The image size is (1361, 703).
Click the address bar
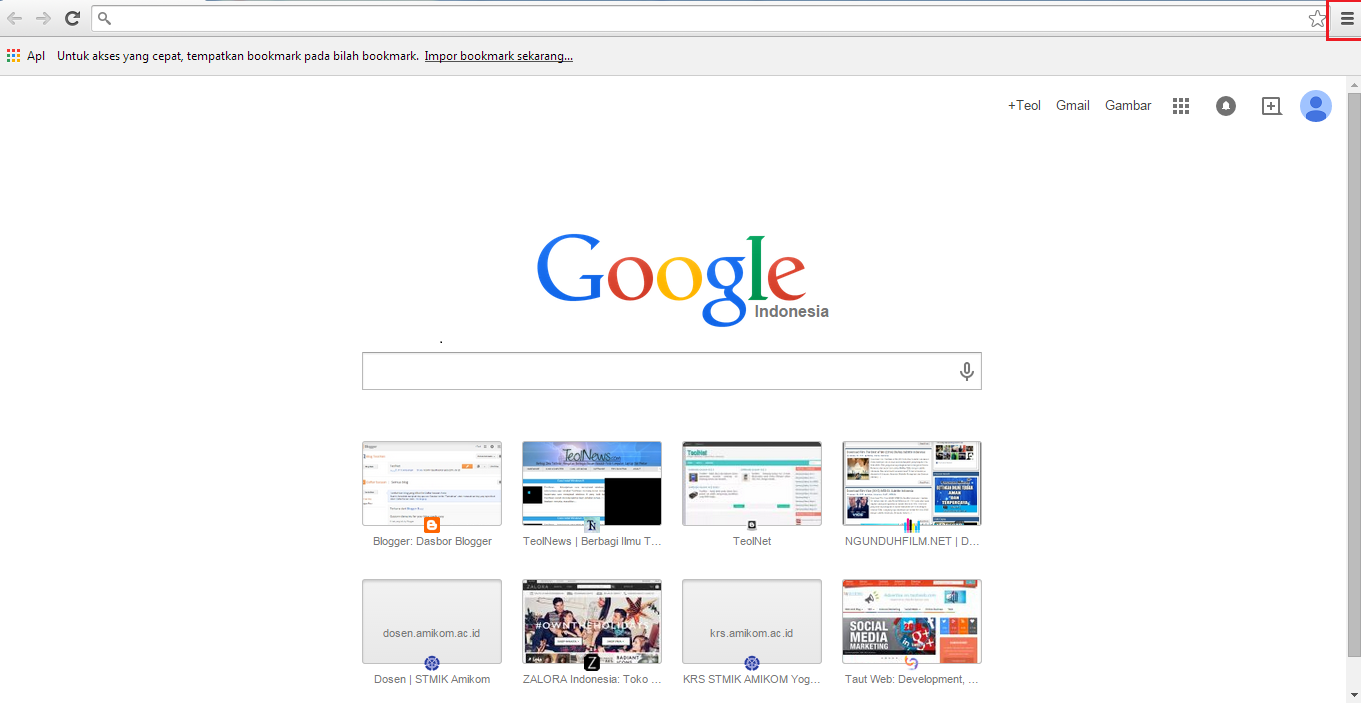point(710,18)
